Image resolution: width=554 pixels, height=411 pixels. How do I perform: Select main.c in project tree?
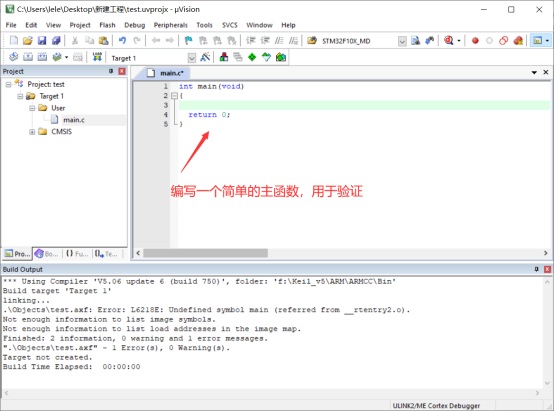tap(73, 120)
